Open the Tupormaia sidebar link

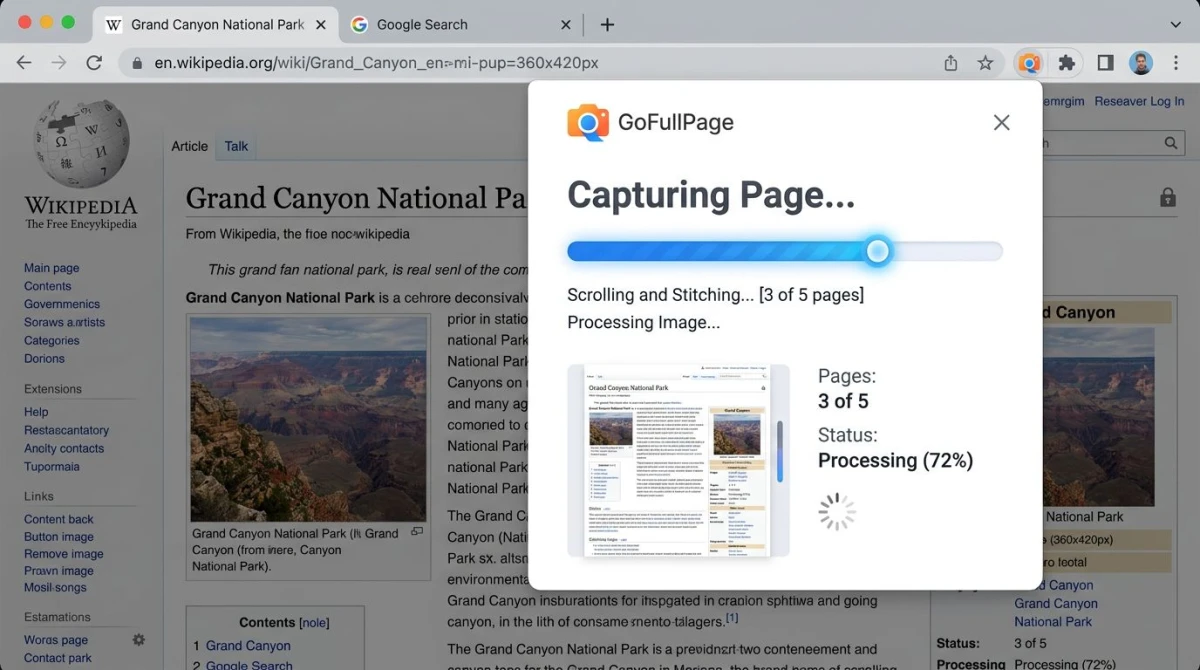tap(52, 466)
